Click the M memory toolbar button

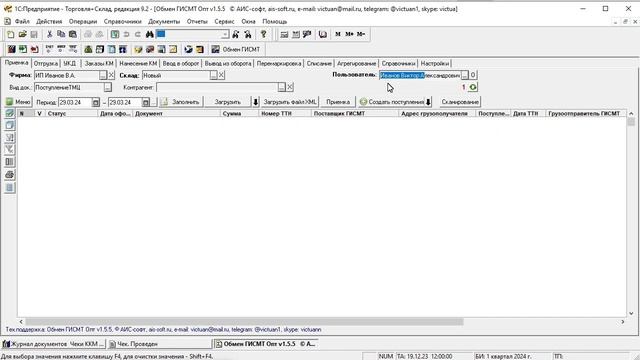click(338, 34)
